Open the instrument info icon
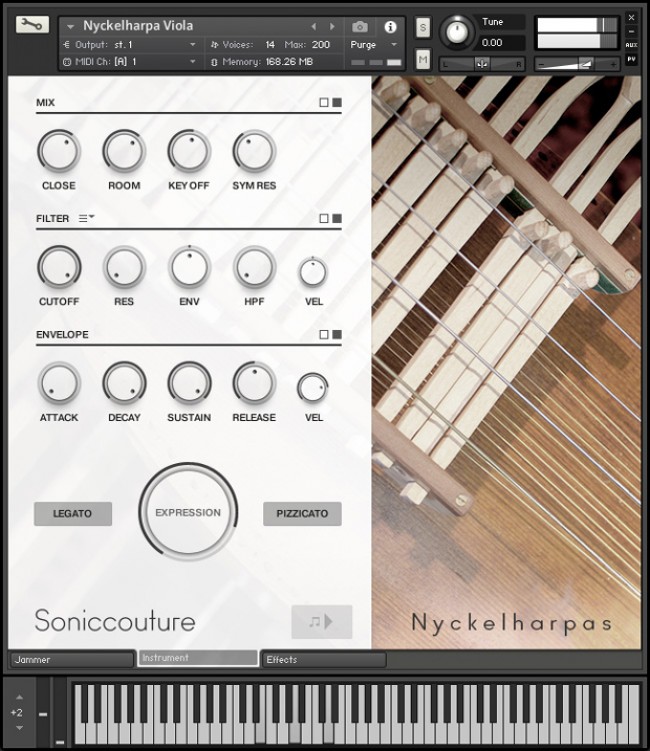The image size is (650, 751). click(x=390, y=26)
